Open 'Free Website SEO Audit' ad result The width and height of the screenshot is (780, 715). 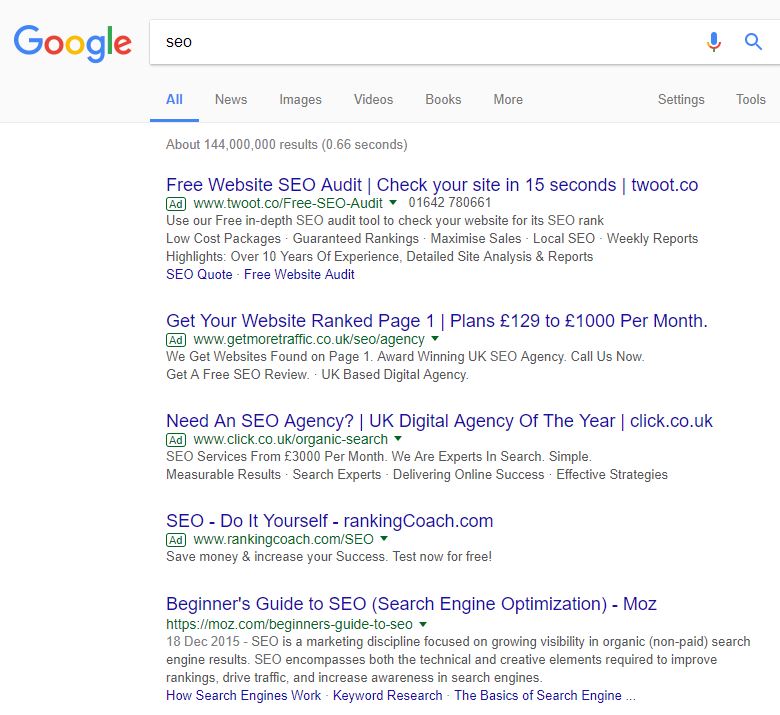click(432, 185)
